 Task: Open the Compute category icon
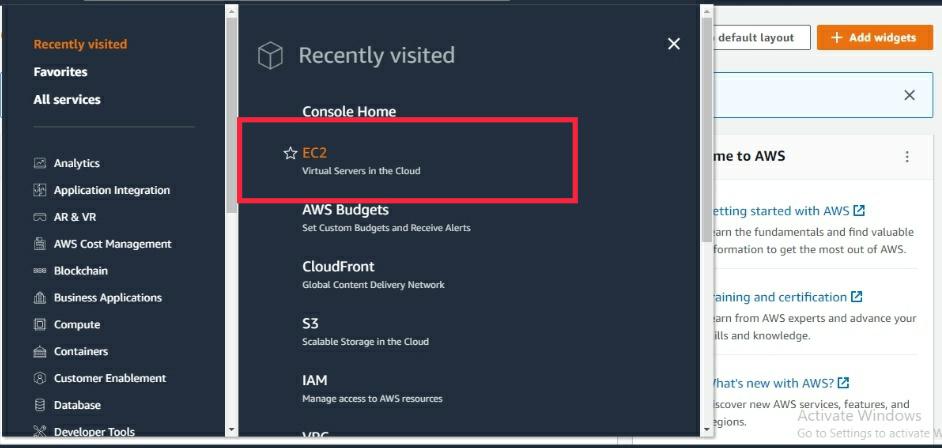40,324
